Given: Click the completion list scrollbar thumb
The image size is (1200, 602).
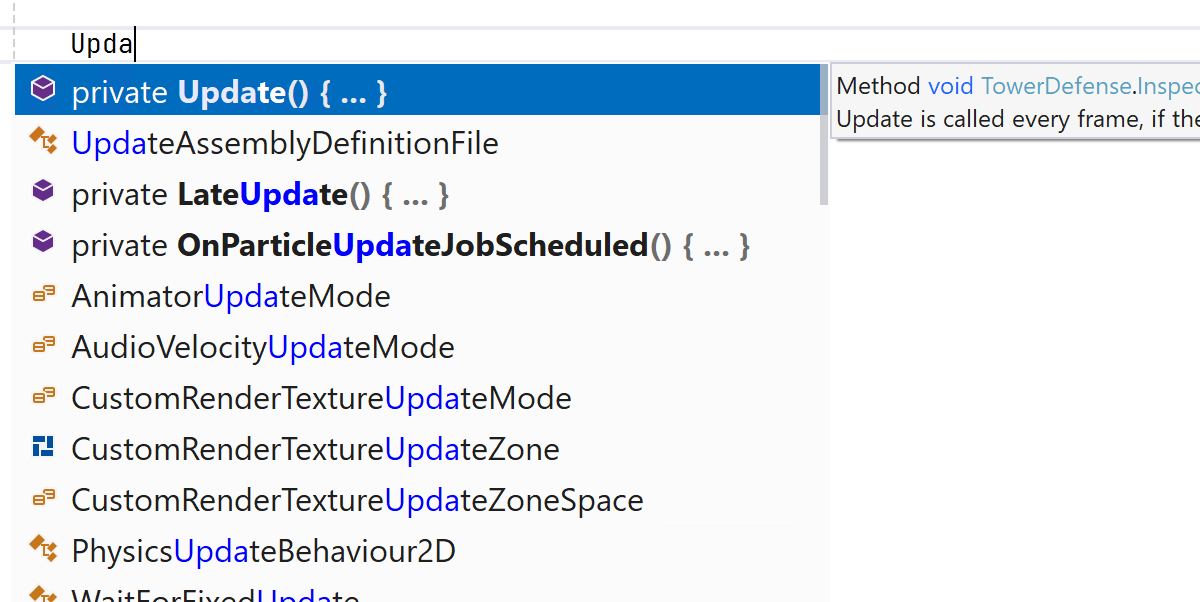Looking at the screenshot, I should point(824,135).
